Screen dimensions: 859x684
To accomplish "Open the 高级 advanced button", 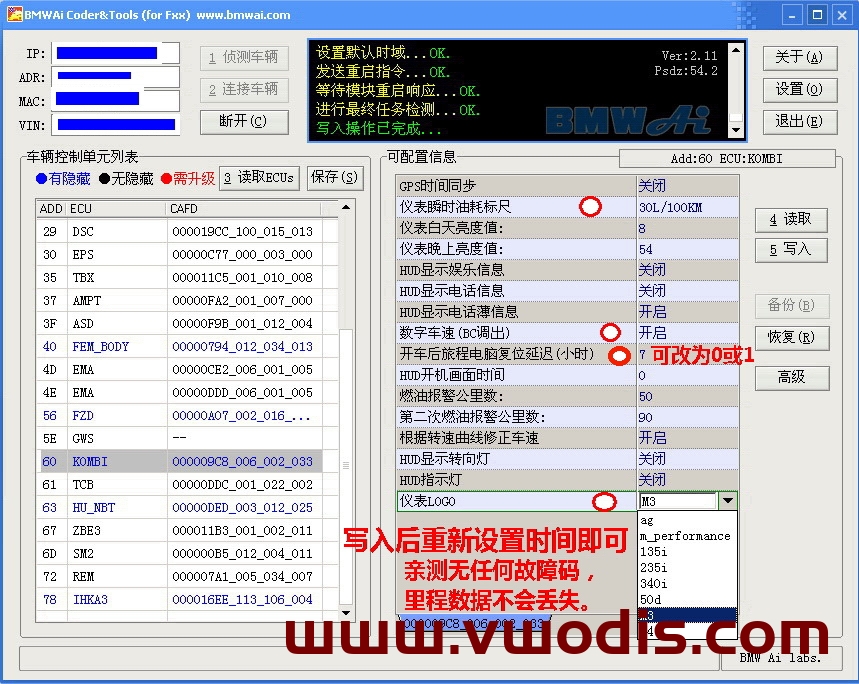I will 790,377.
